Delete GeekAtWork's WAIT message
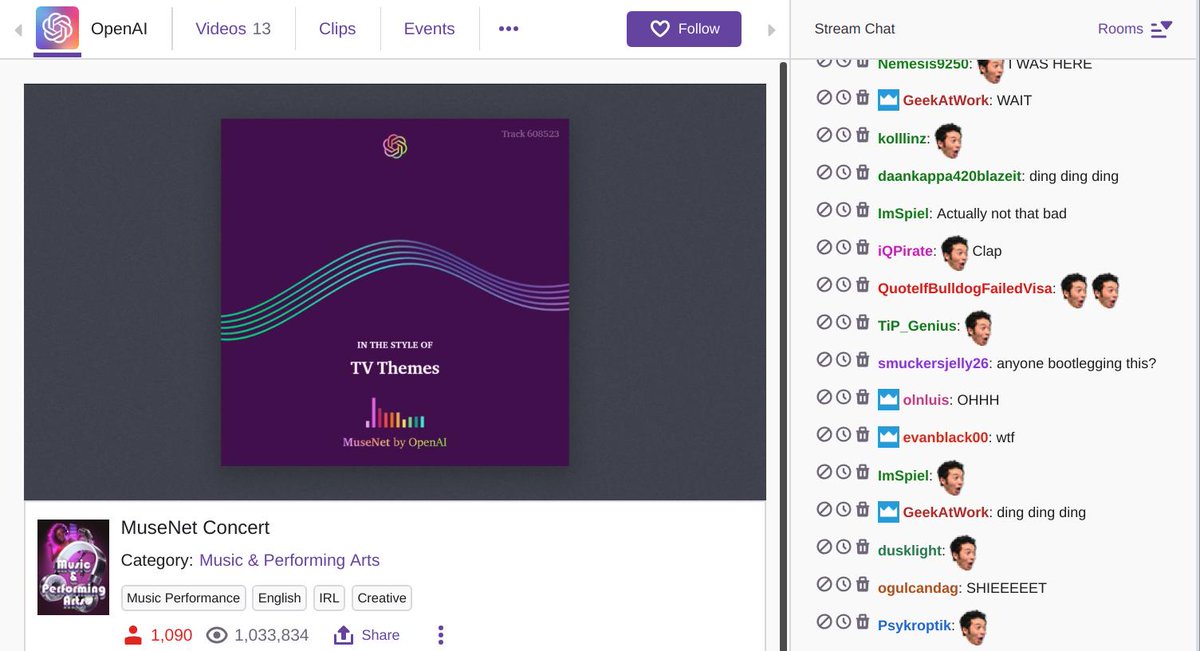Viewport: 1200px width, 651px height. 862,98
